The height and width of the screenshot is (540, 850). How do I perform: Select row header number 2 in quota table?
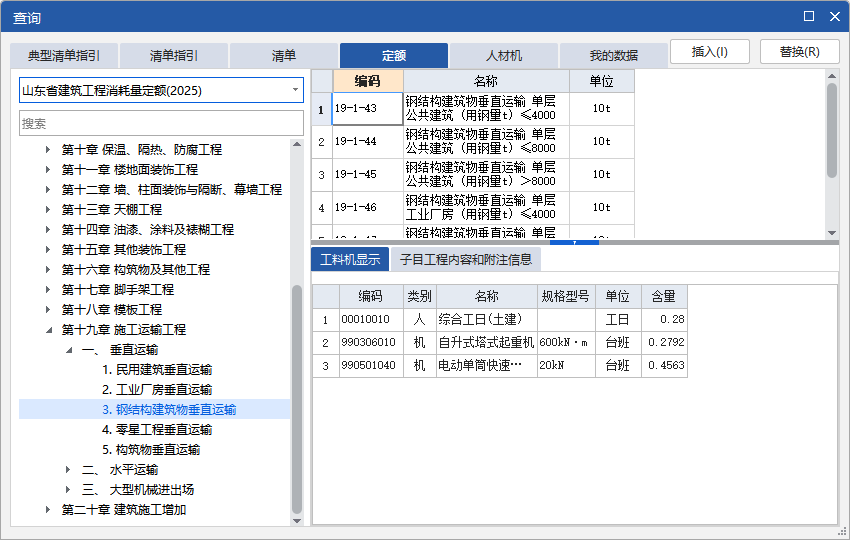tap(322, 142)
